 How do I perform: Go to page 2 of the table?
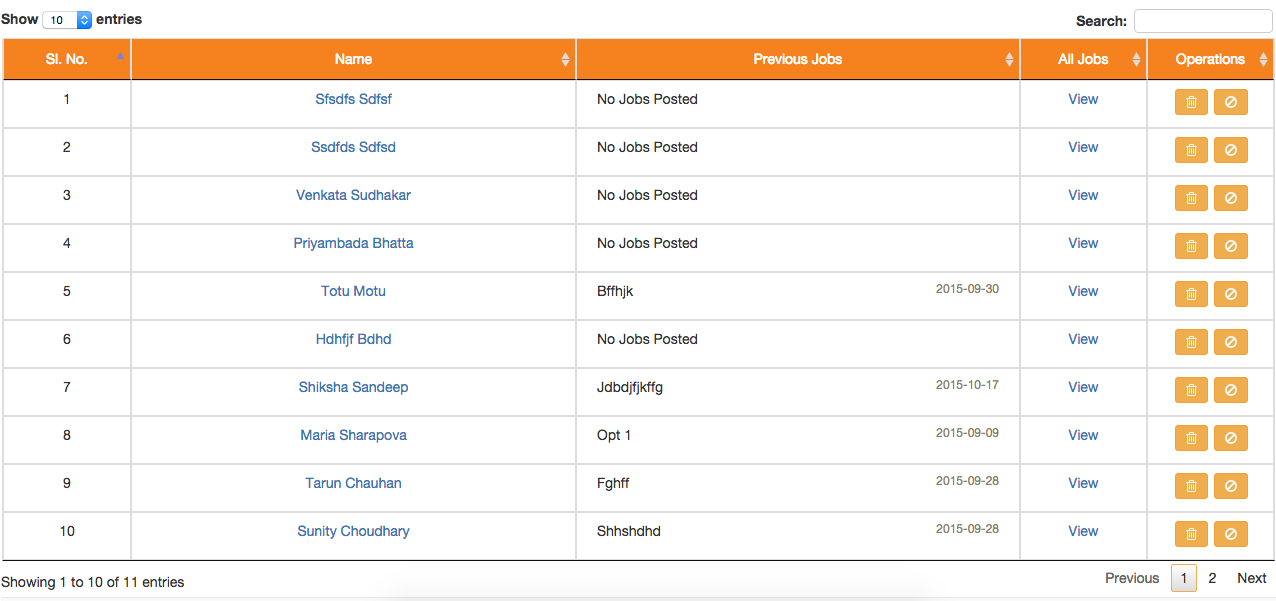pos(1212,578)
